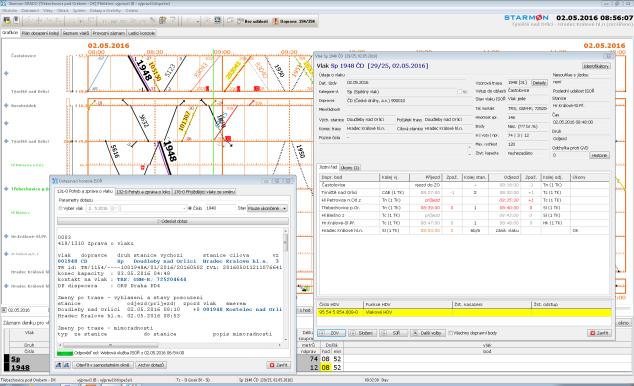Toggle checkbox beside Kategorie field

pyautogui.click(x=459, y=92)
